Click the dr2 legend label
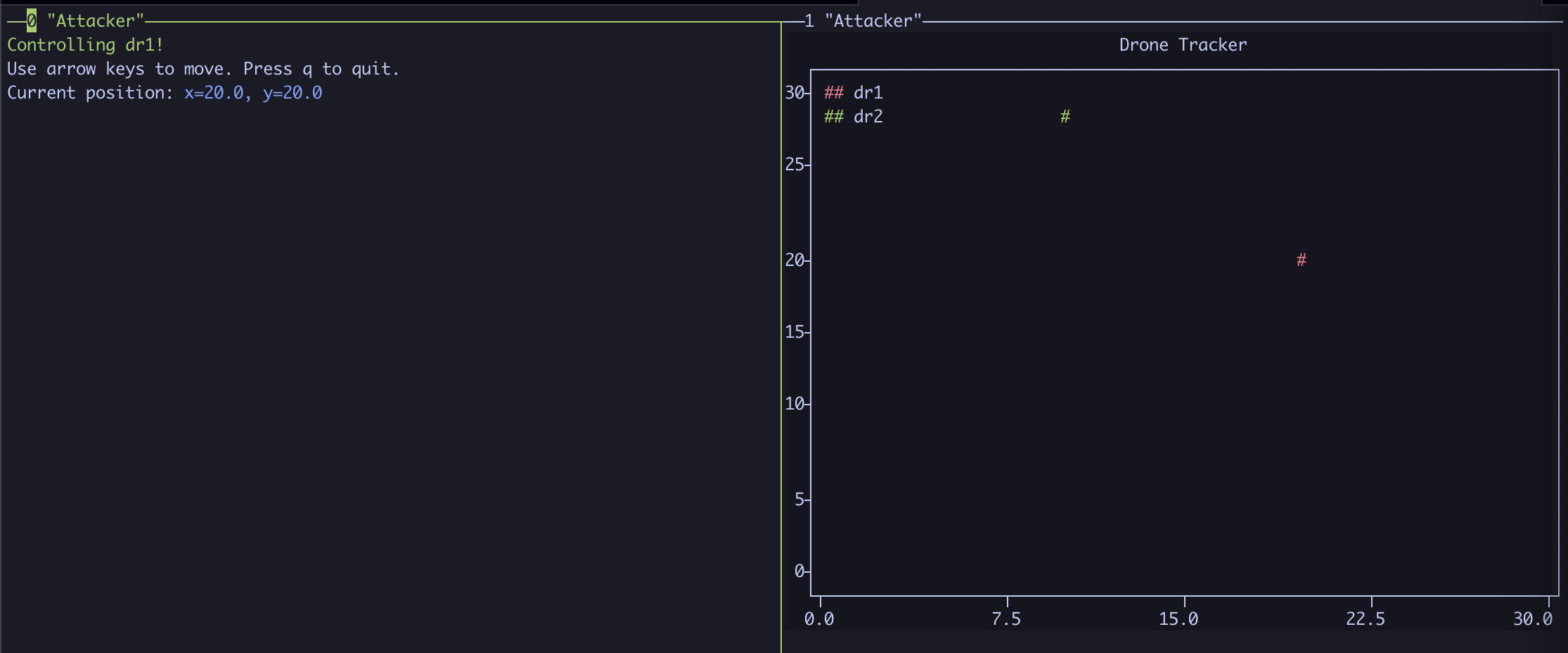 tap(868, 117)
